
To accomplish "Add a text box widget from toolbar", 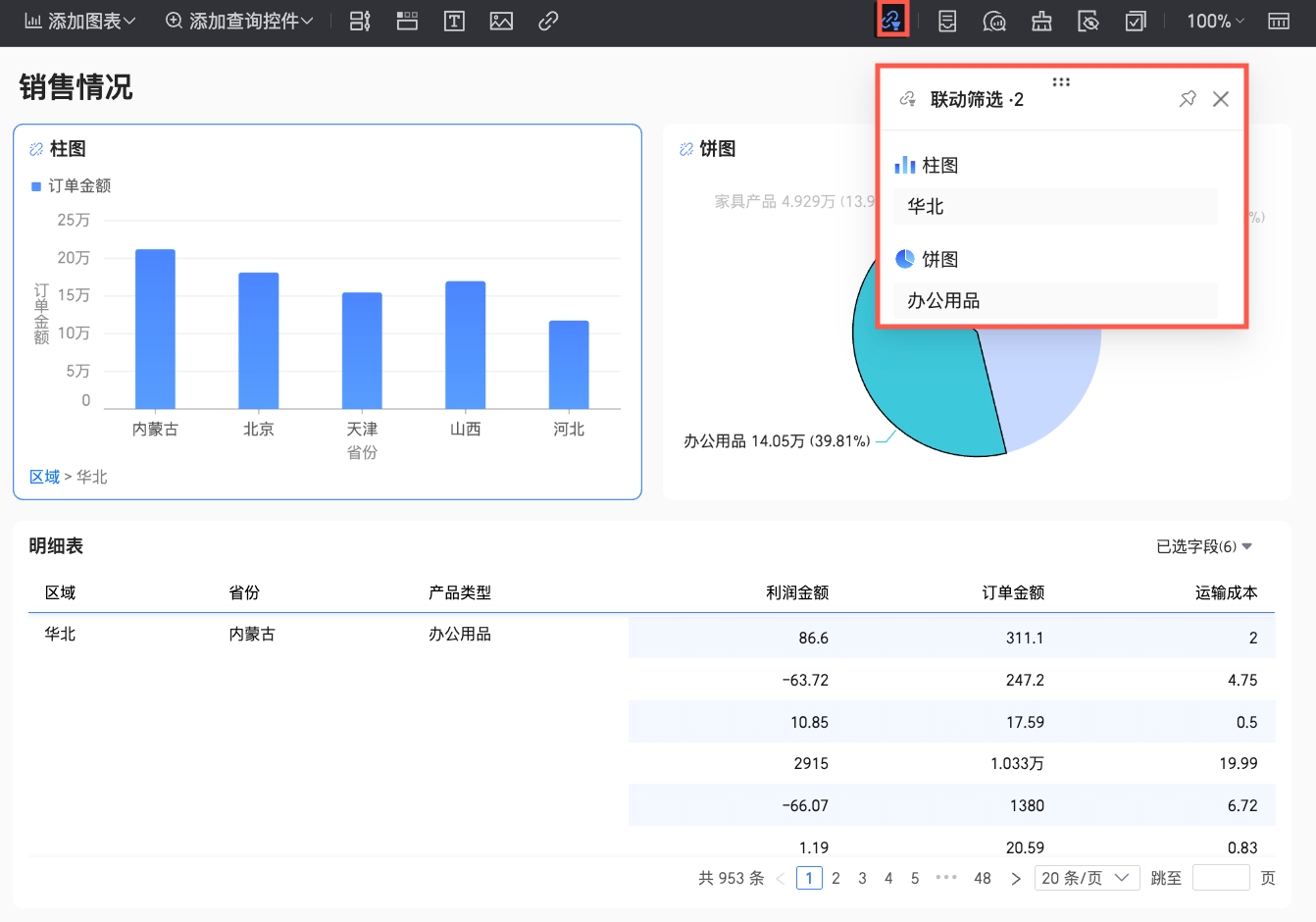I will coord(454,21).
